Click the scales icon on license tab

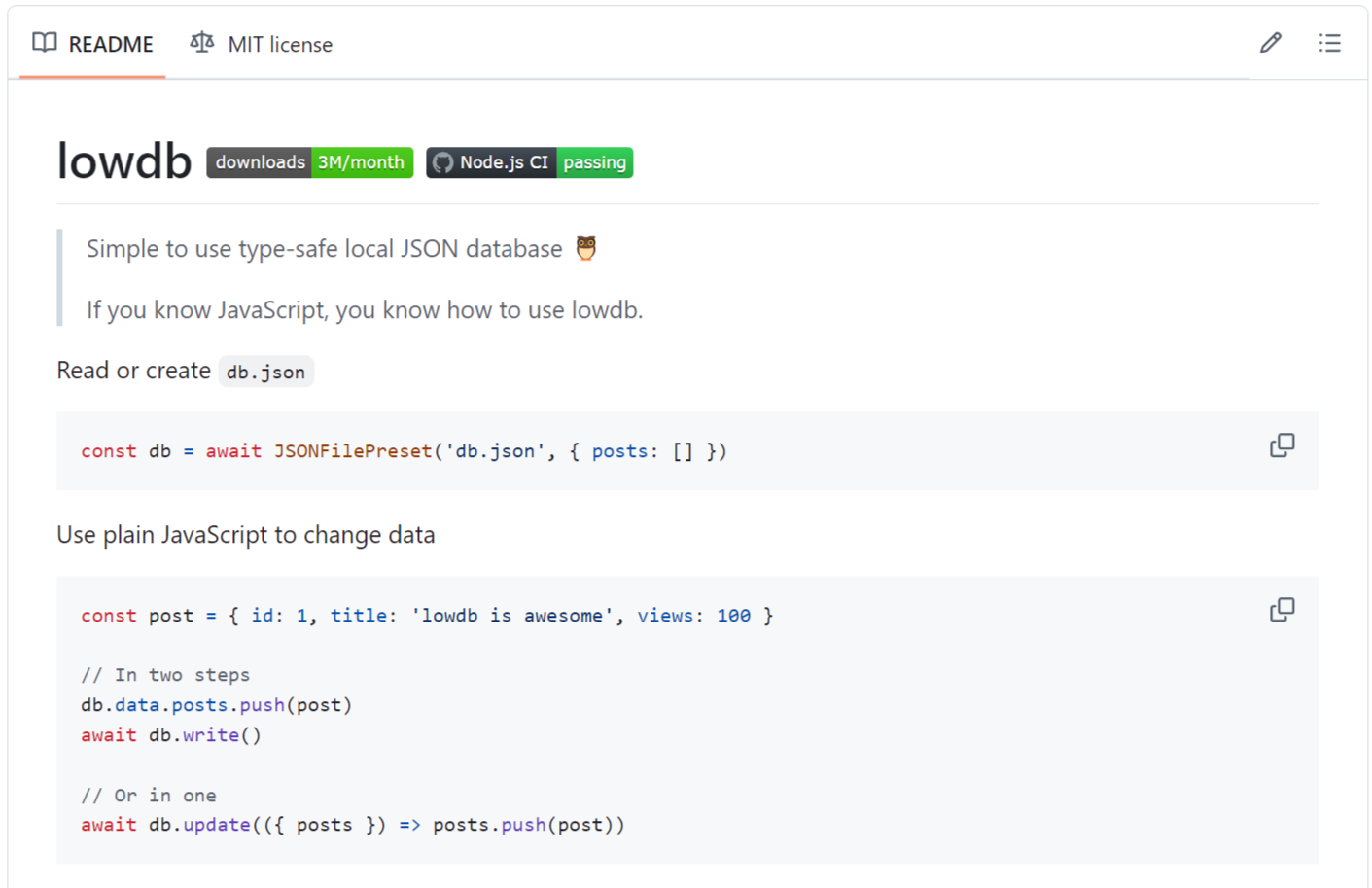coord(202,43)
